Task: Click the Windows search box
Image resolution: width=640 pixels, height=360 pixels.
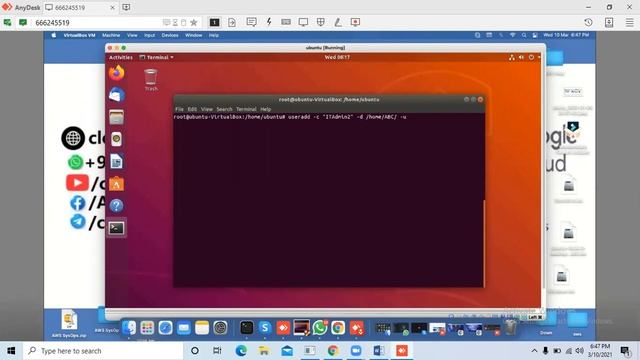Action: (103, 351)
